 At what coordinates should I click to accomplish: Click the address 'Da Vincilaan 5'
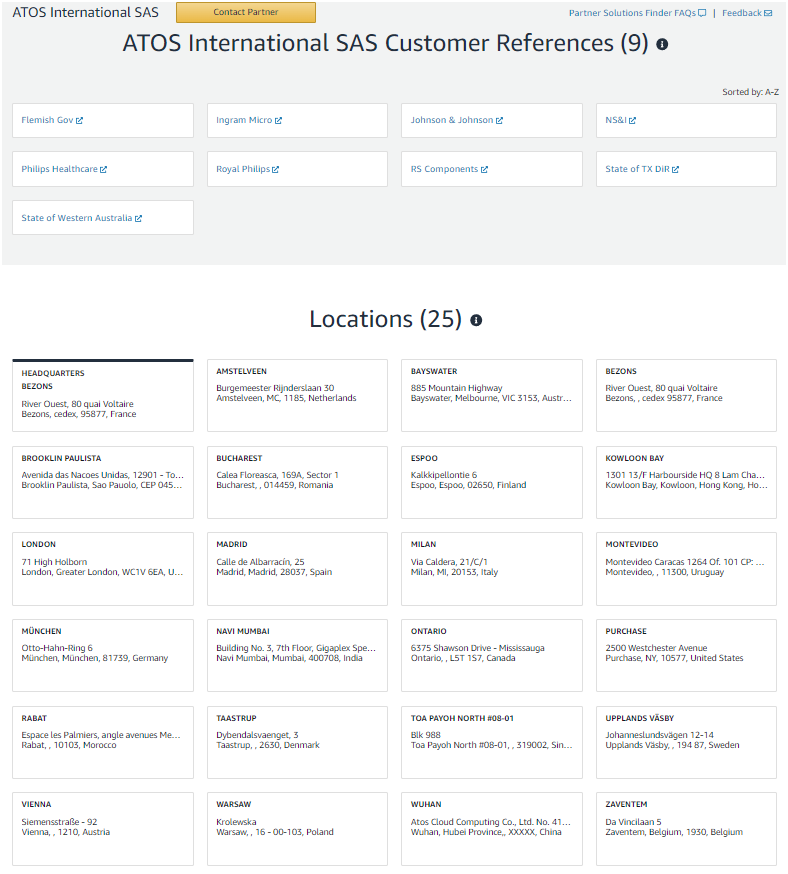tap(633, 822)
